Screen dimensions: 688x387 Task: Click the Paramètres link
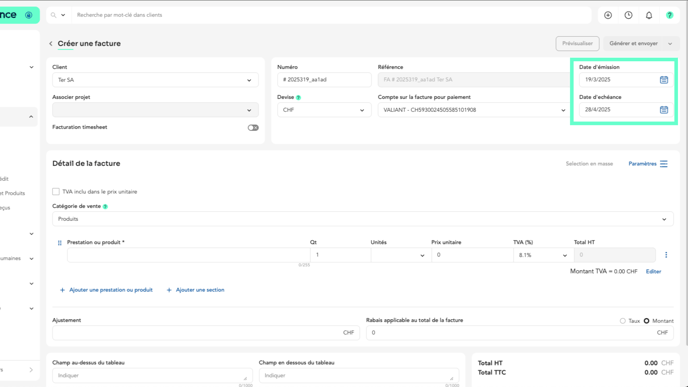[x=642, y=164]
